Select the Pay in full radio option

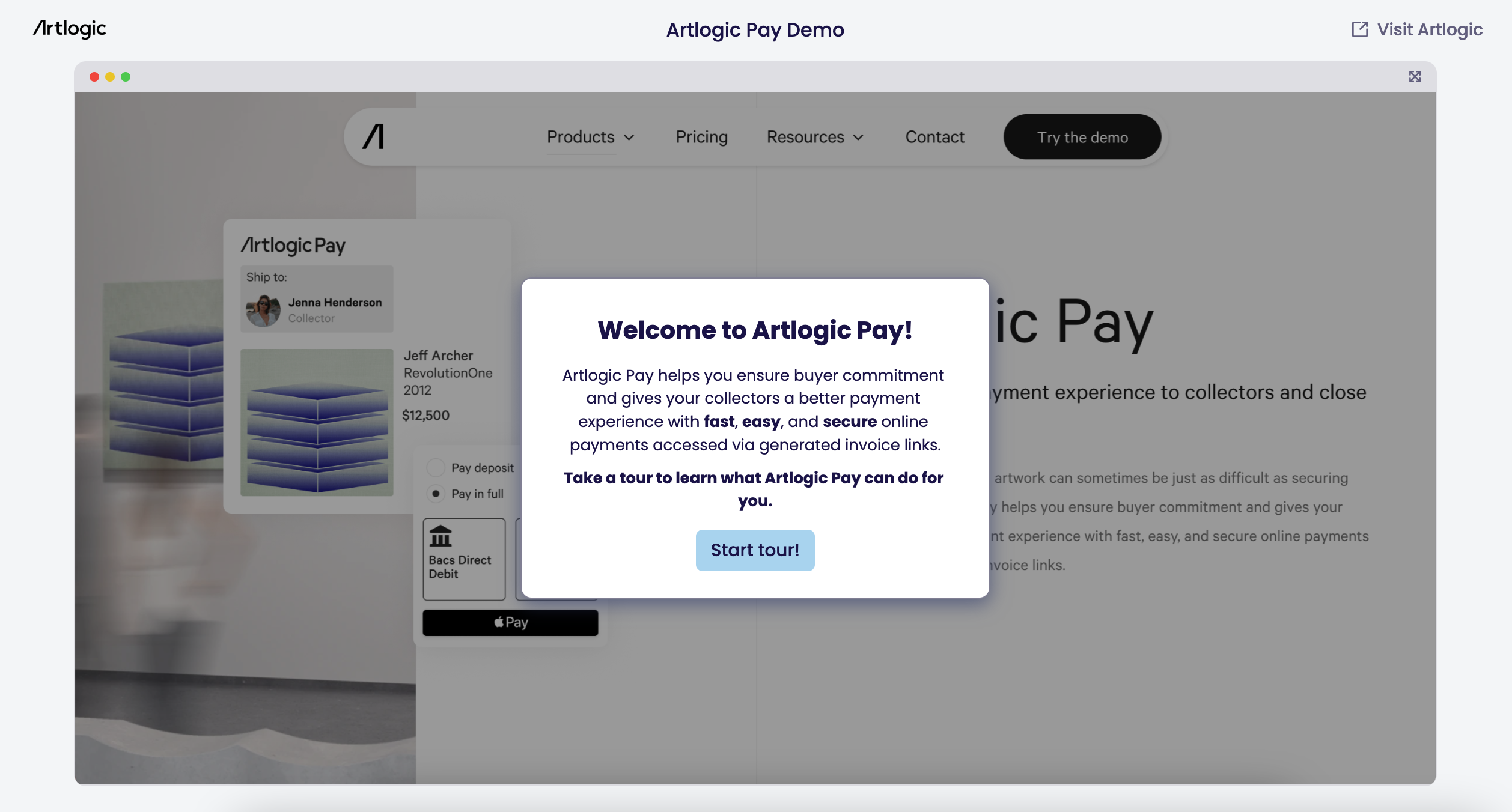(435, 494)
